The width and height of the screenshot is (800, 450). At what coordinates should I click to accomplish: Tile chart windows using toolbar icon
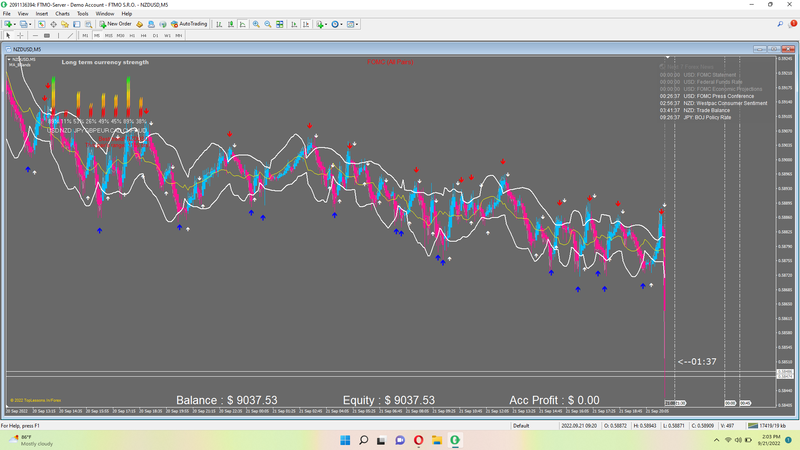(279, 23)
